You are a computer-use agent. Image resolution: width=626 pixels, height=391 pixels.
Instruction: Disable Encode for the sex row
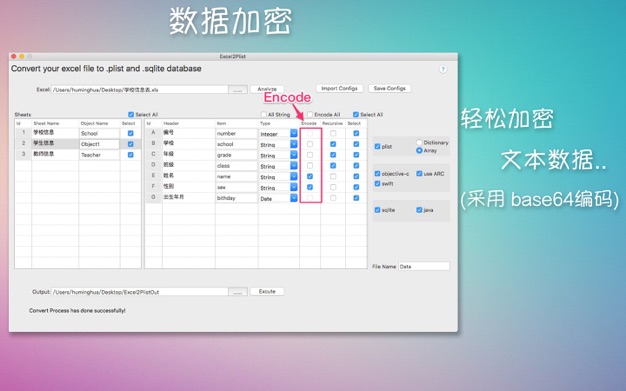310,187
